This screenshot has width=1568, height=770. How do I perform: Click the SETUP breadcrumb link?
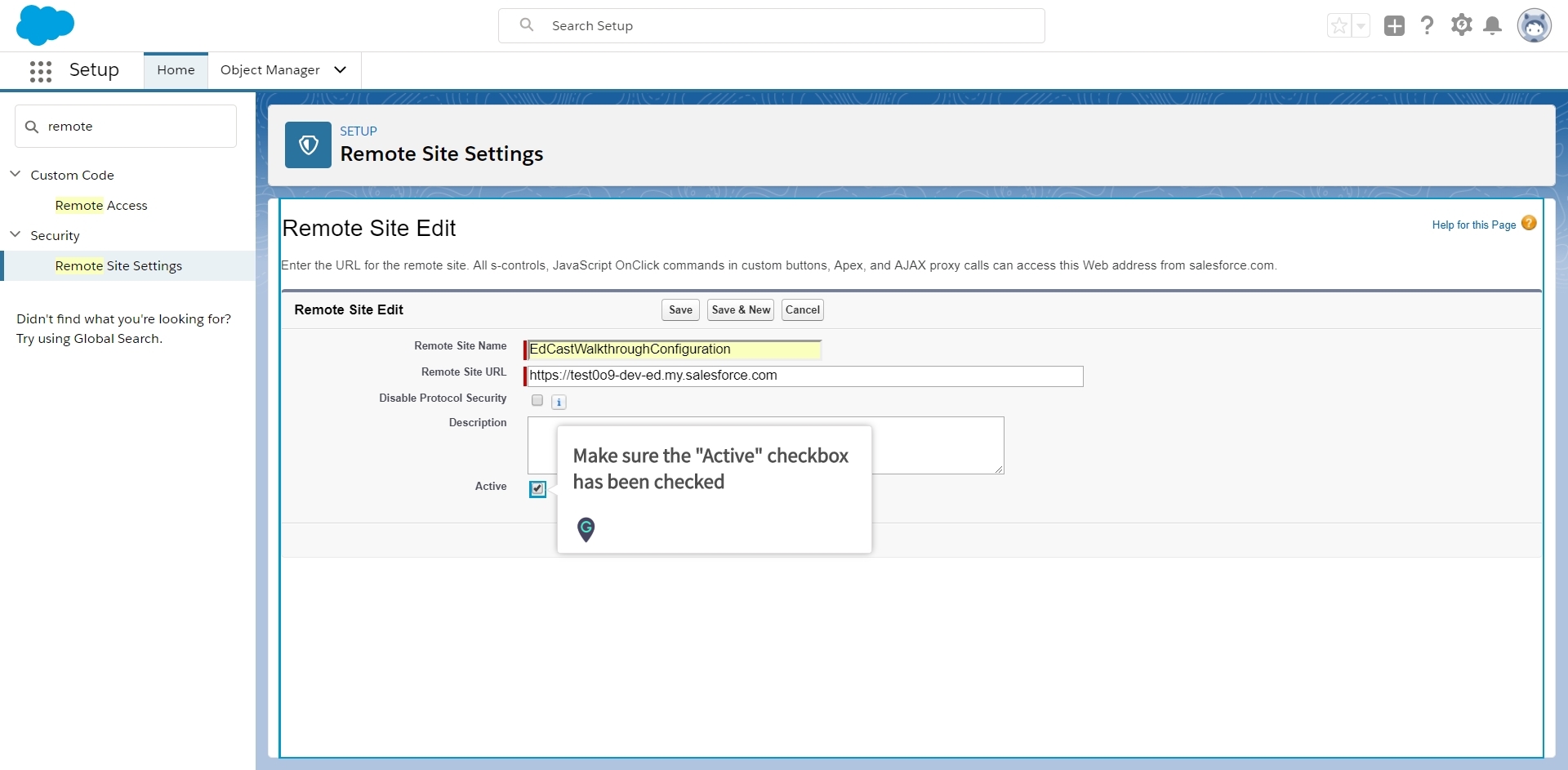click(x=359, y=131)
